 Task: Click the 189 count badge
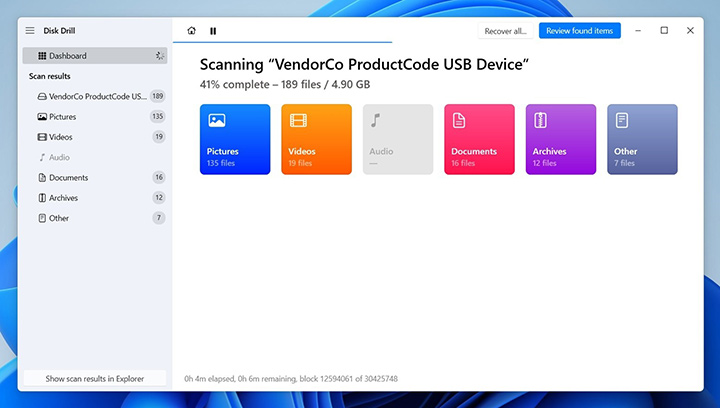(158, 96)
